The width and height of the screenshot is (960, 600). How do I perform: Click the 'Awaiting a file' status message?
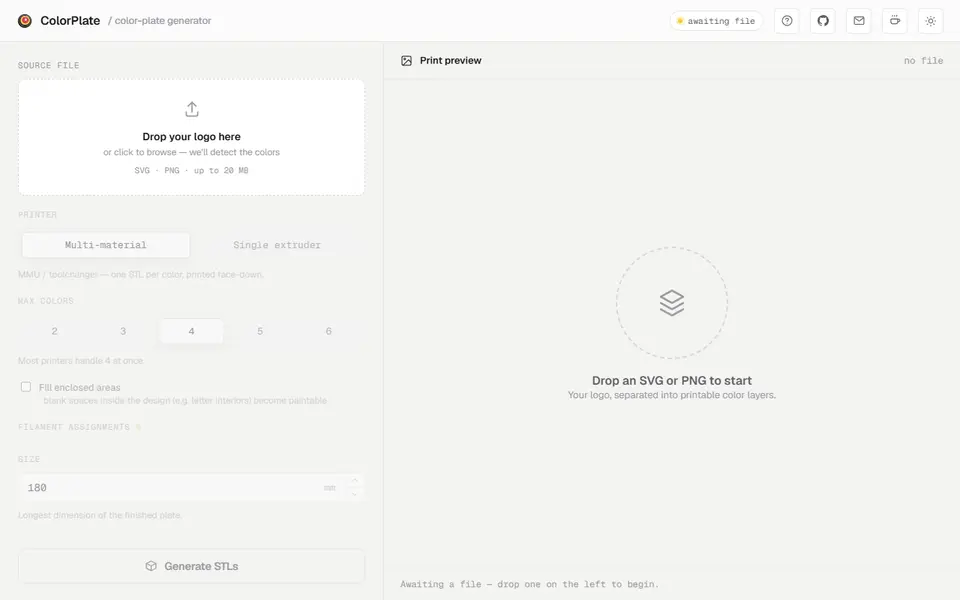pos(530,584)
